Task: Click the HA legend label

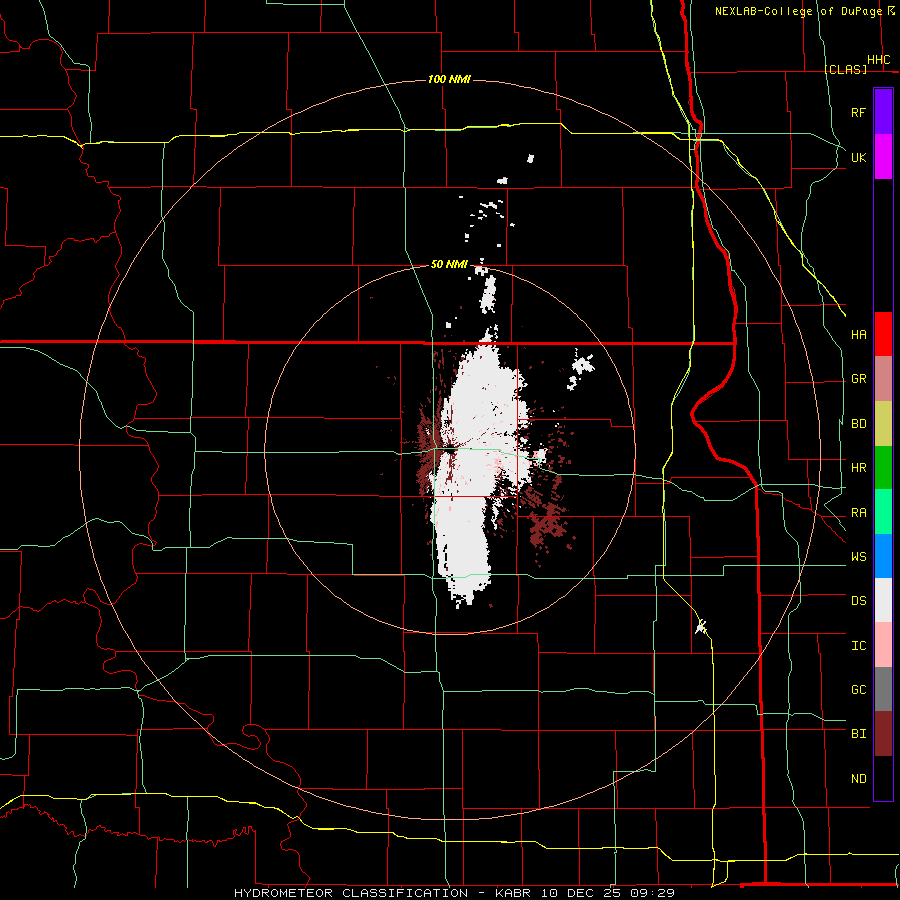Action: click(859, 335)
